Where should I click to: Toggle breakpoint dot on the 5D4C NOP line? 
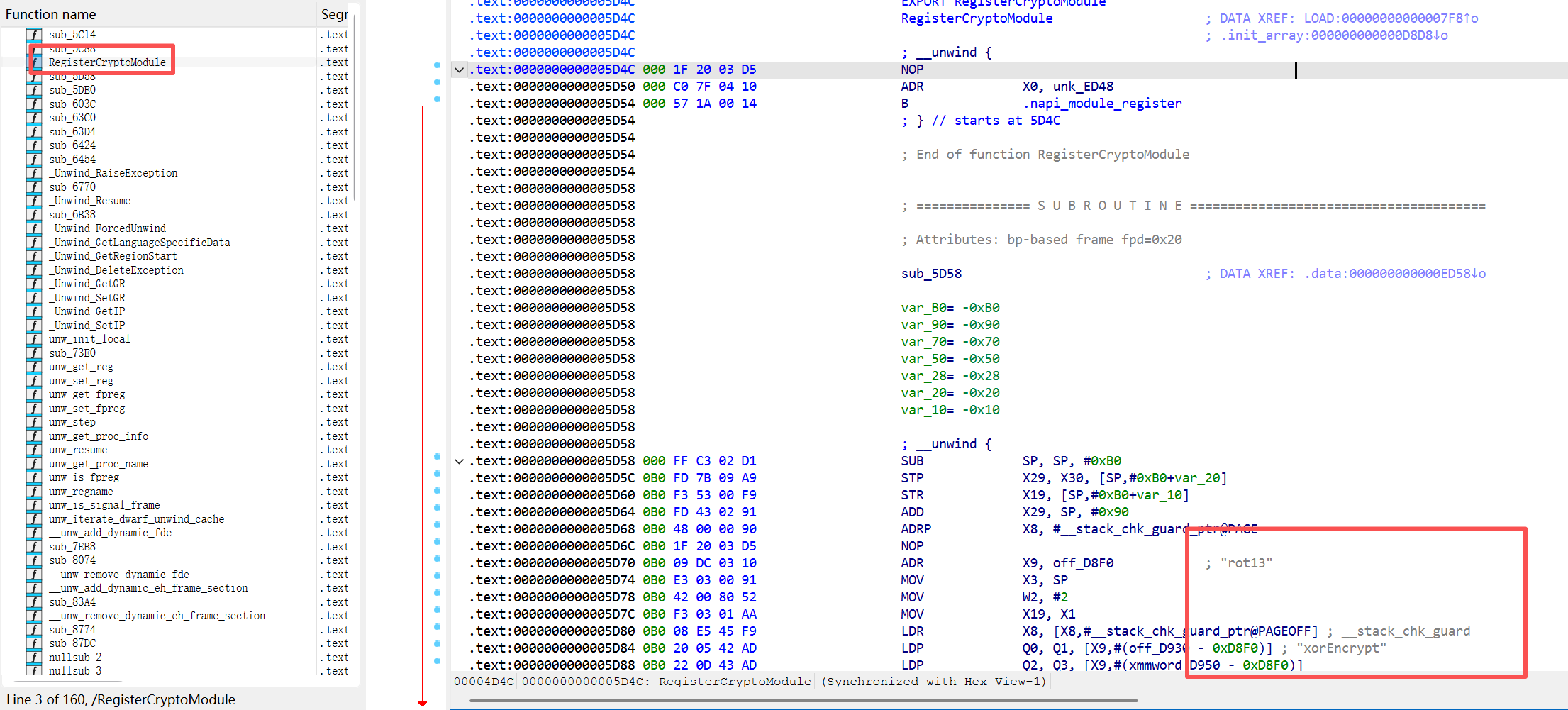[437, 65]
